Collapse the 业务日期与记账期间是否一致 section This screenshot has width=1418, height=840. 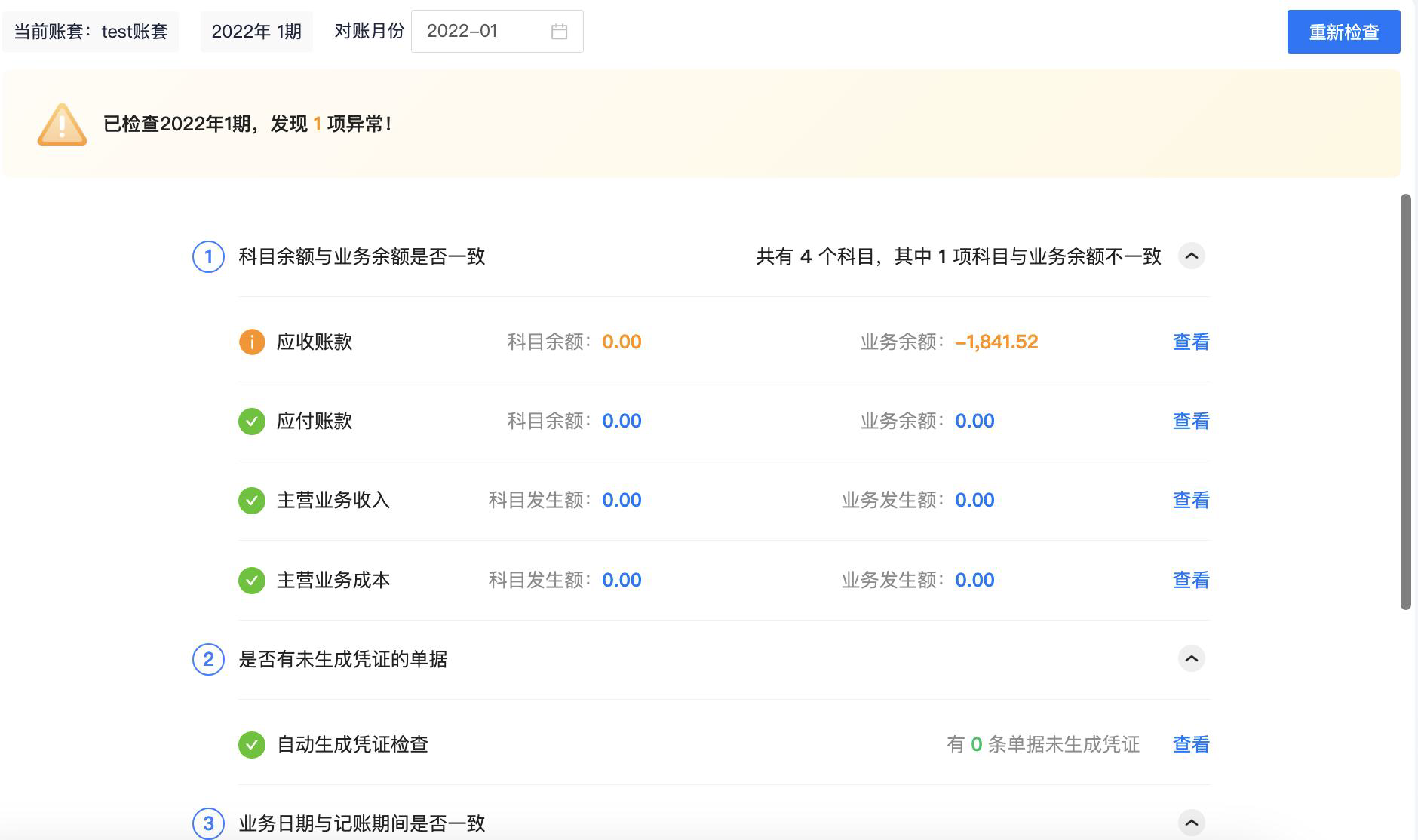(x=1190, y=823)
